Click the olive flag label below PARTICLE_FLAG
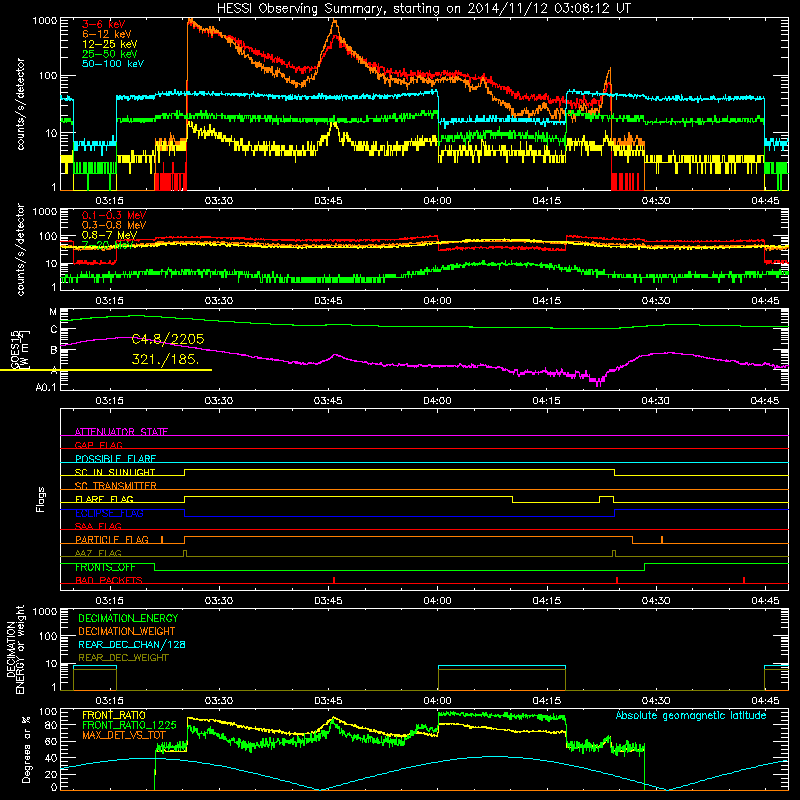Image resolution: width=800 pixels, height=800 pixels. coord(98,553)
